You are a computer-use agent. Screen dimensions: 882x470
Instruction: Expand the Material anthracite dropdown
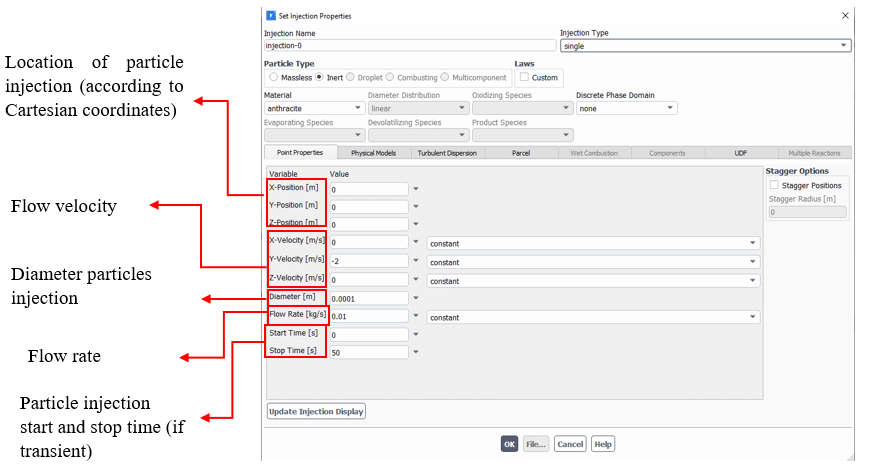(x=314, y=108)
